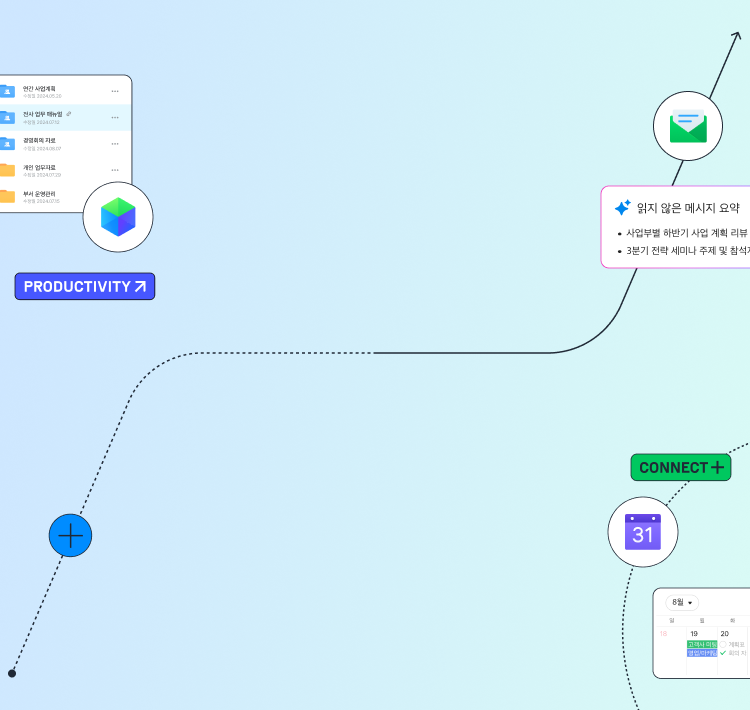Click the 개인 업무자료 folder name

click(39, 167)
